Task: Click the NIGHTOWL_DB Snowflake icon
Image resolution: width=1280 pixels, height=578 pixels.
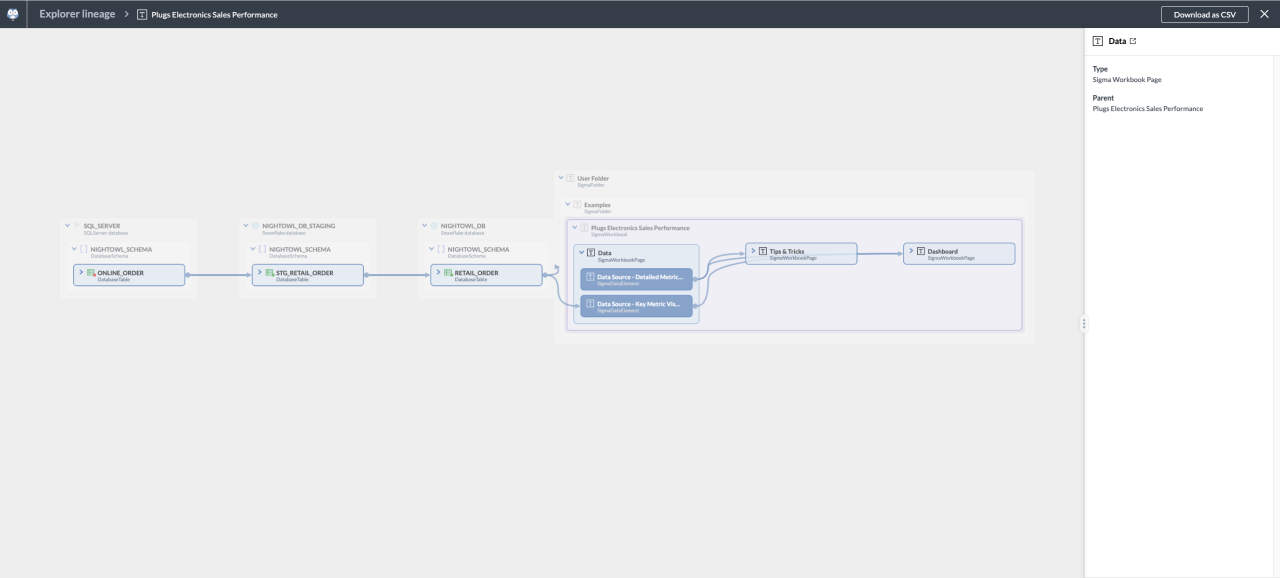Action: point(435,226)
